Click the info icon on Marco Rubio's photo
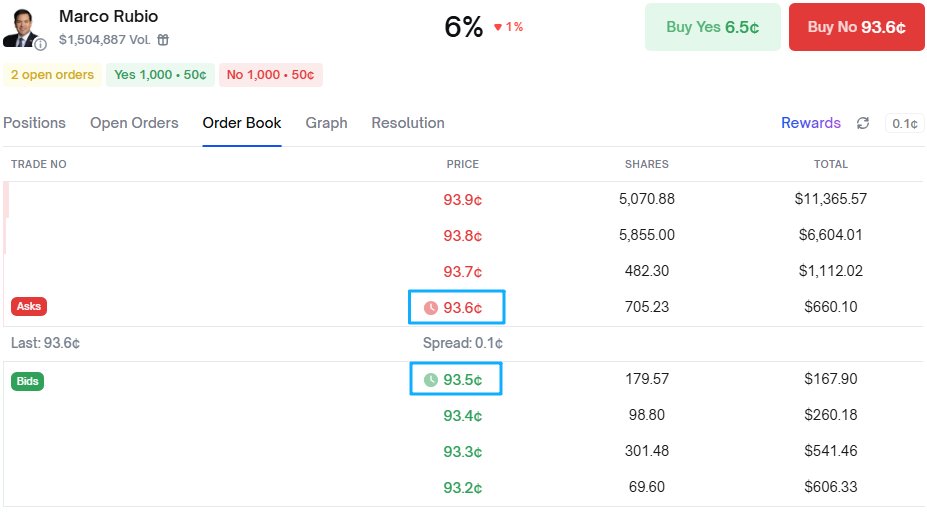 tap(41, 44)
